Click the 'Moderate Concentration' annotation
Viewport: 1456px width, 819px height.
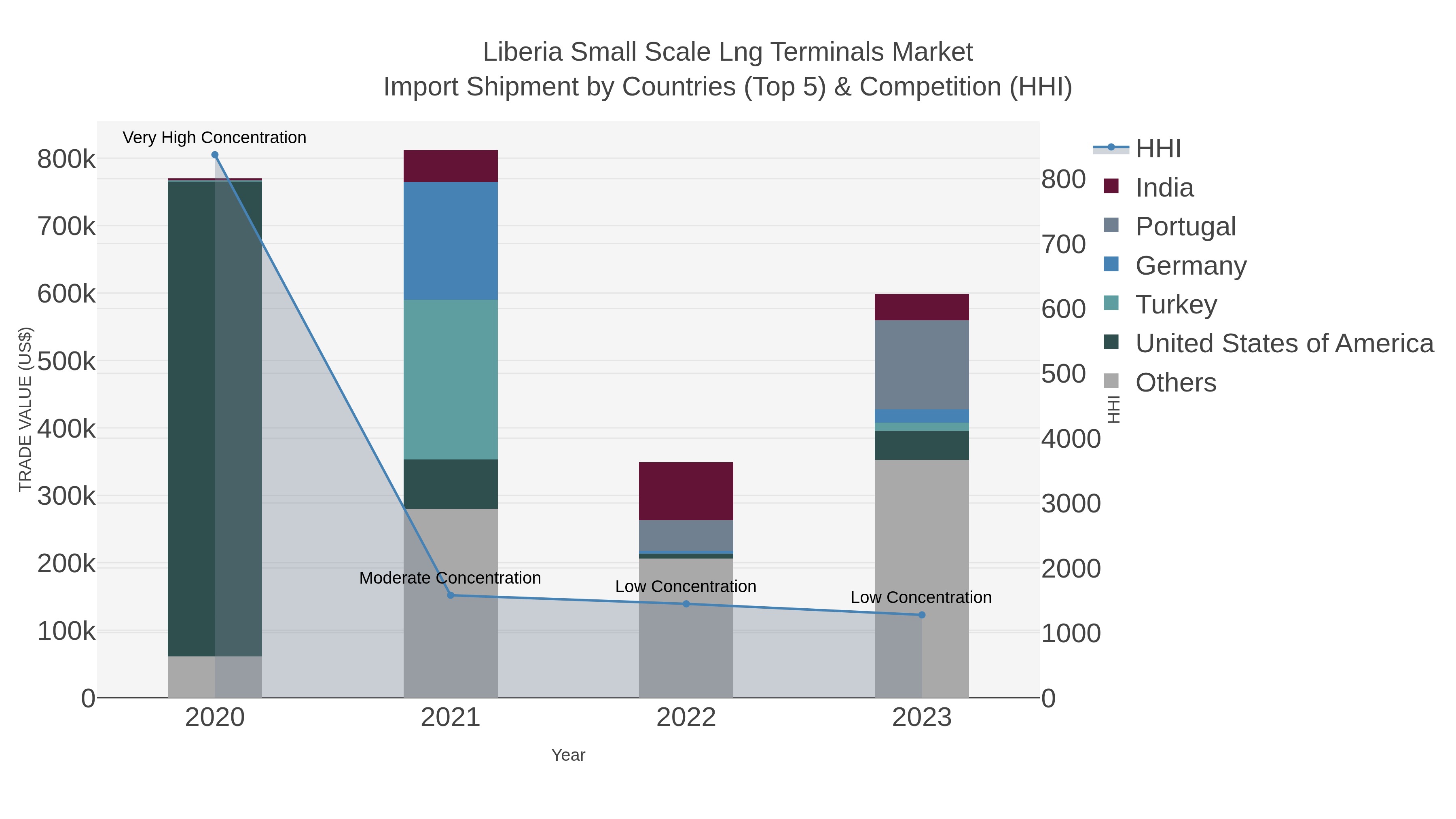450,578
